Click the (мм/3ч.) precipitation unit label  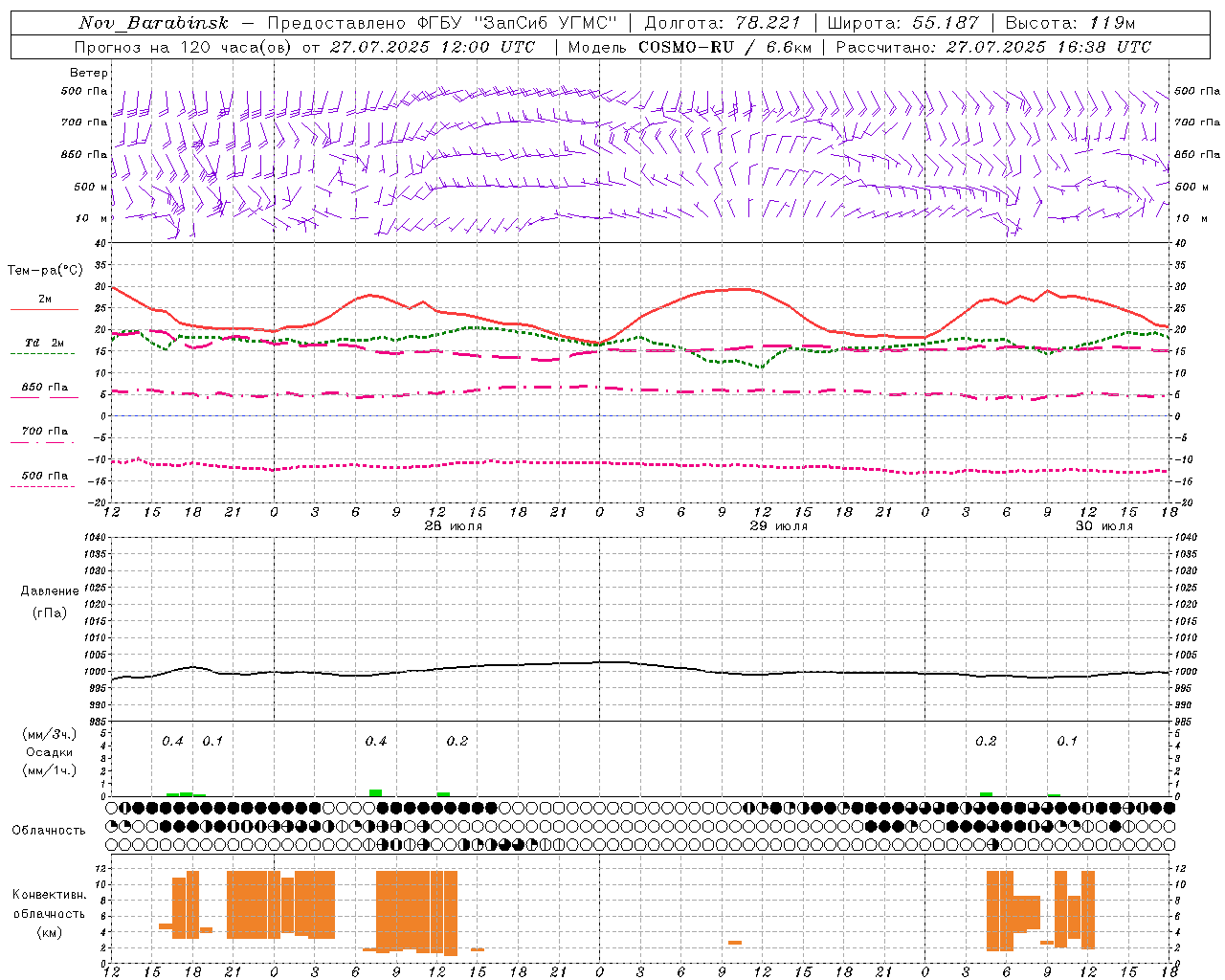(50, 734)
